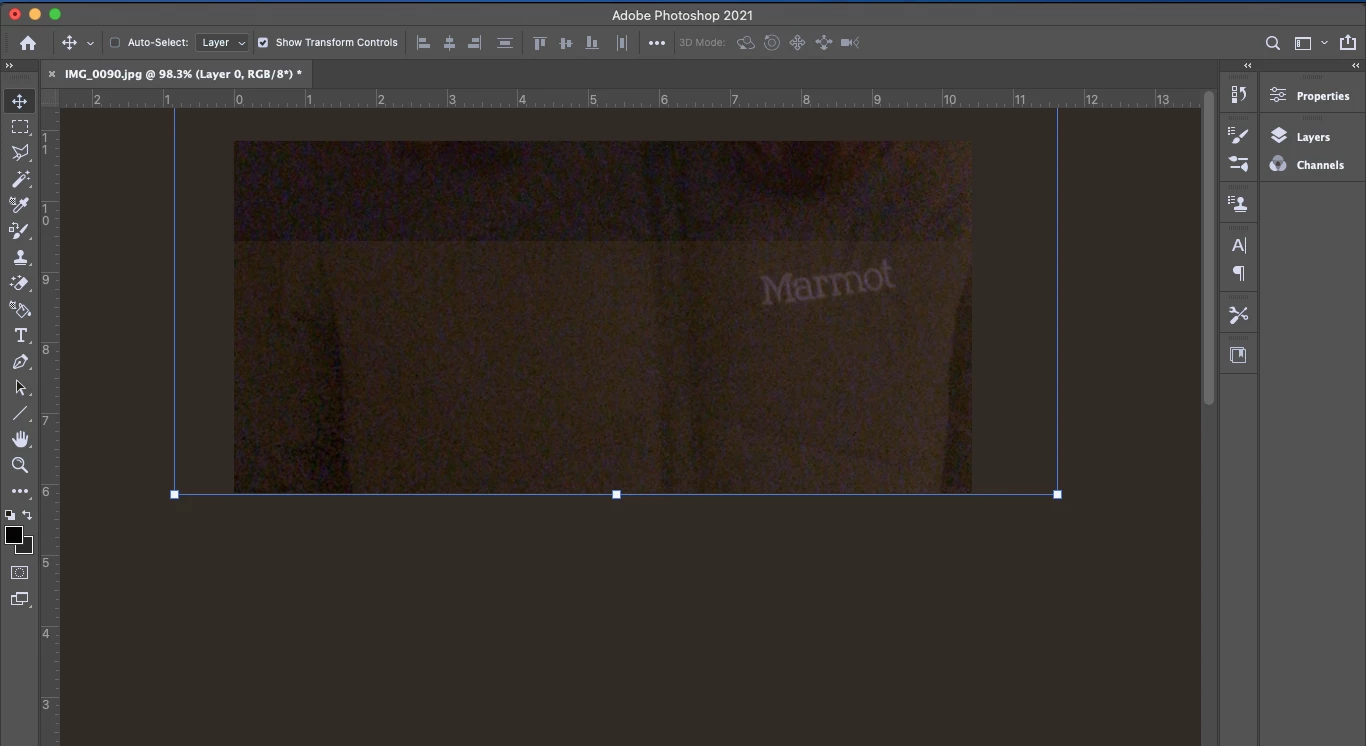Select the Move tool in the toolbox
Image resolution: width=1366 pixels, height=746 pixels.
point(20,101)
